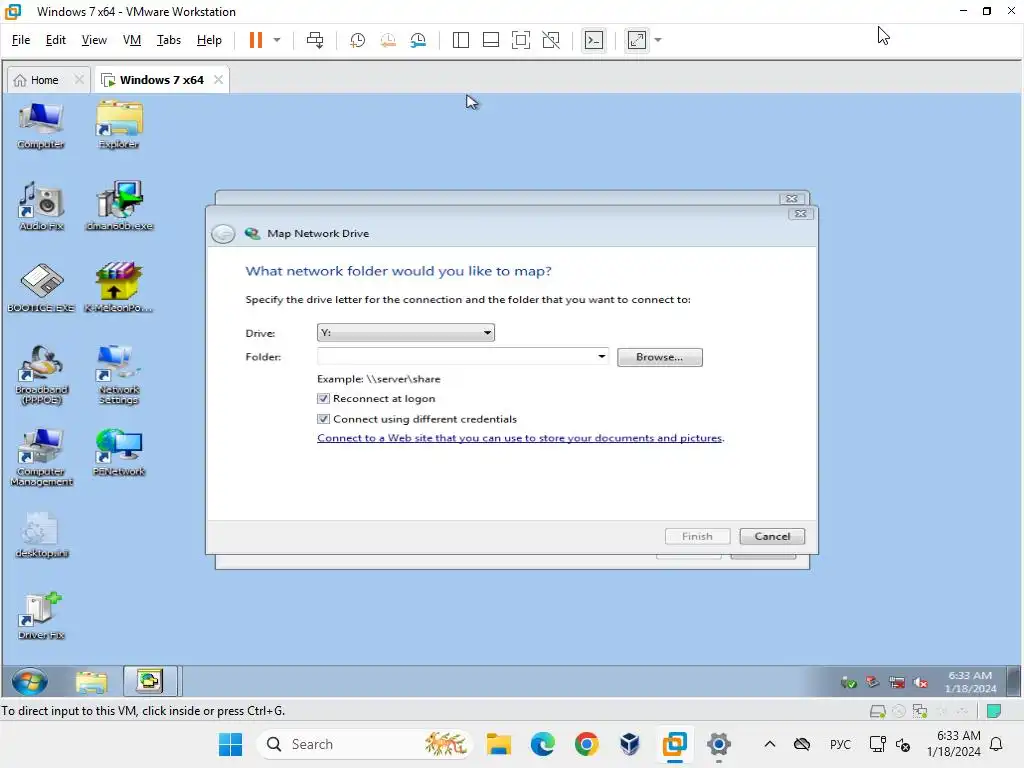The width and height of the screenshot is (1024, 768).
Task: Select the desktop.ini file icon
Action: click(41, 536)
